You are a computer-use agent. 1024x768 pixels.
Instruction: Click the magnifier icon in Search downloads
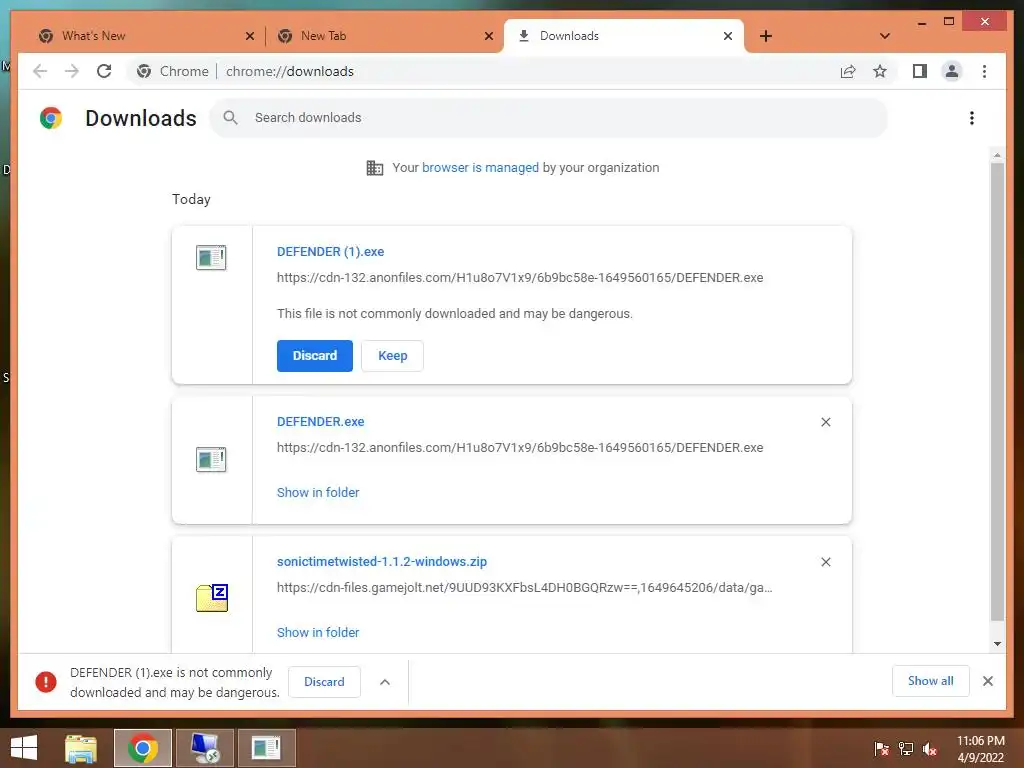pos(230,118)
